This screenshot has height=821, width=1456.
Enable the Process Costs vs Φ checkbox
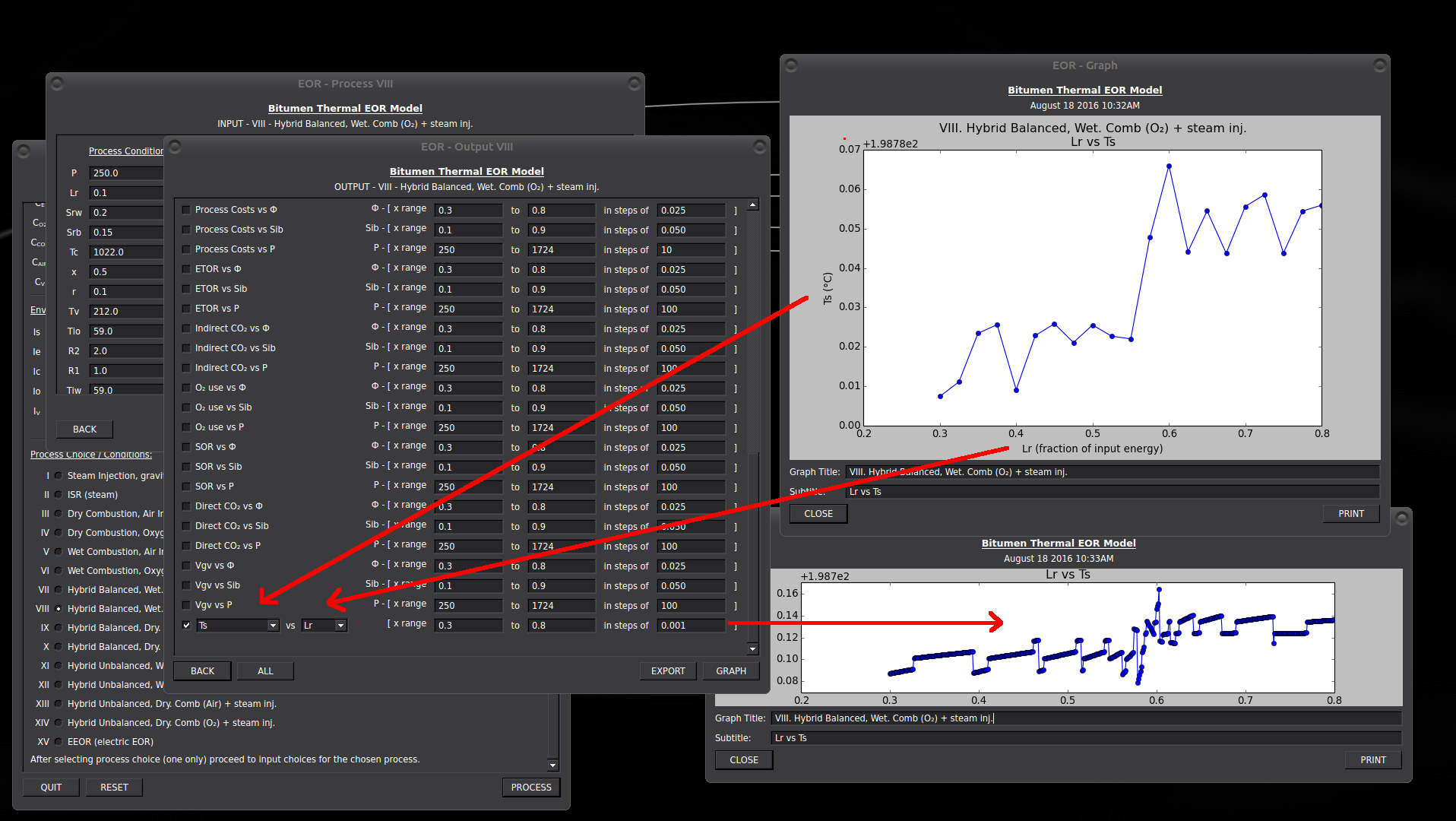(x=186, y=210)
